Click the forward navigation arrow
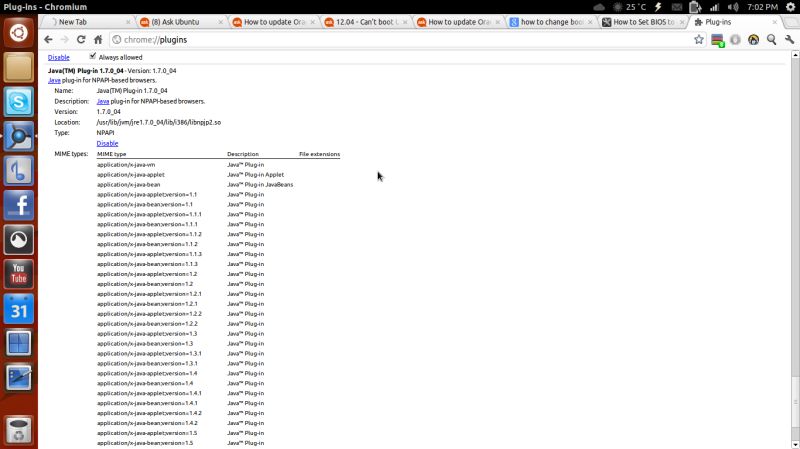 (x=64, y=40)
